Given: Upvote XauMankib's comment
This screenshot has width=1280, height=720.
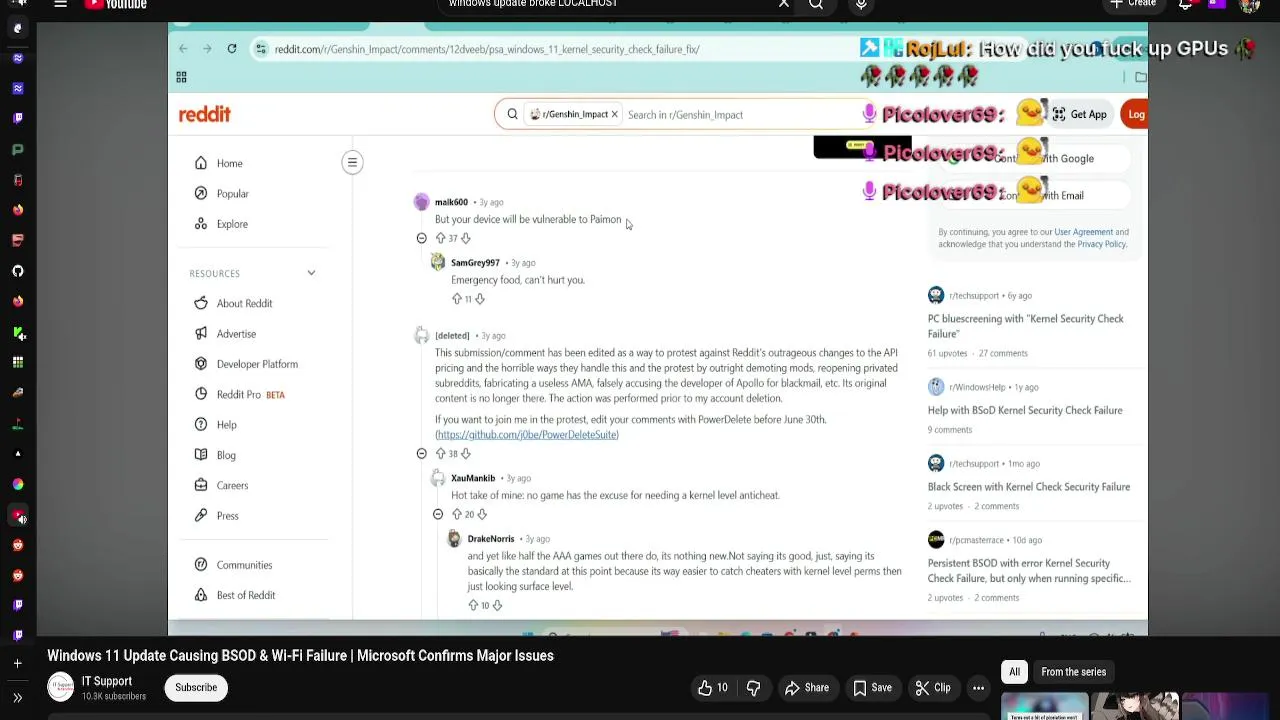Looking at the screenshot, I should click(456, 514).
